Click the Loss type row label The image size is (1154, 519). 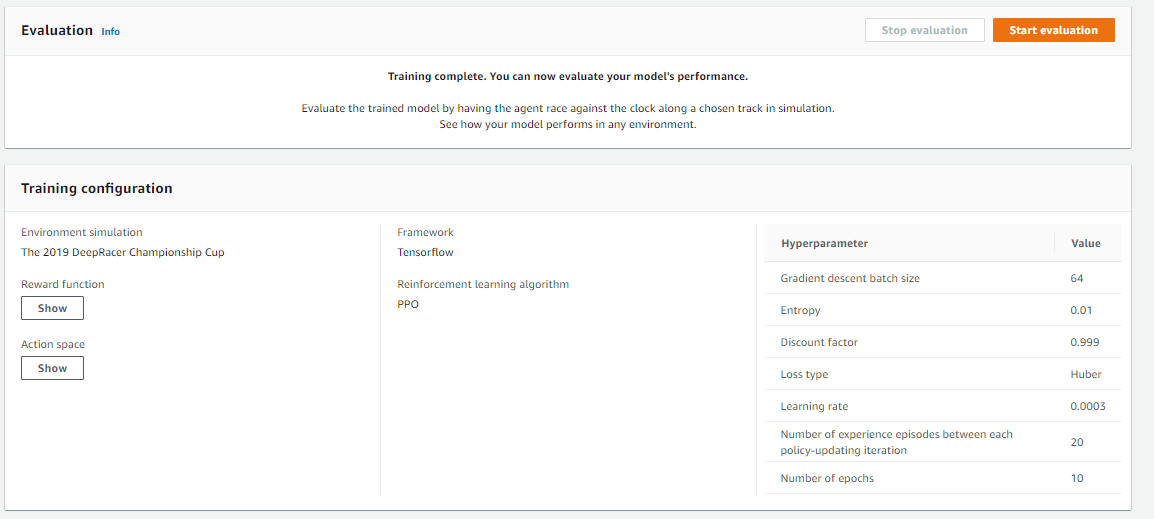(x=804, y=374)
